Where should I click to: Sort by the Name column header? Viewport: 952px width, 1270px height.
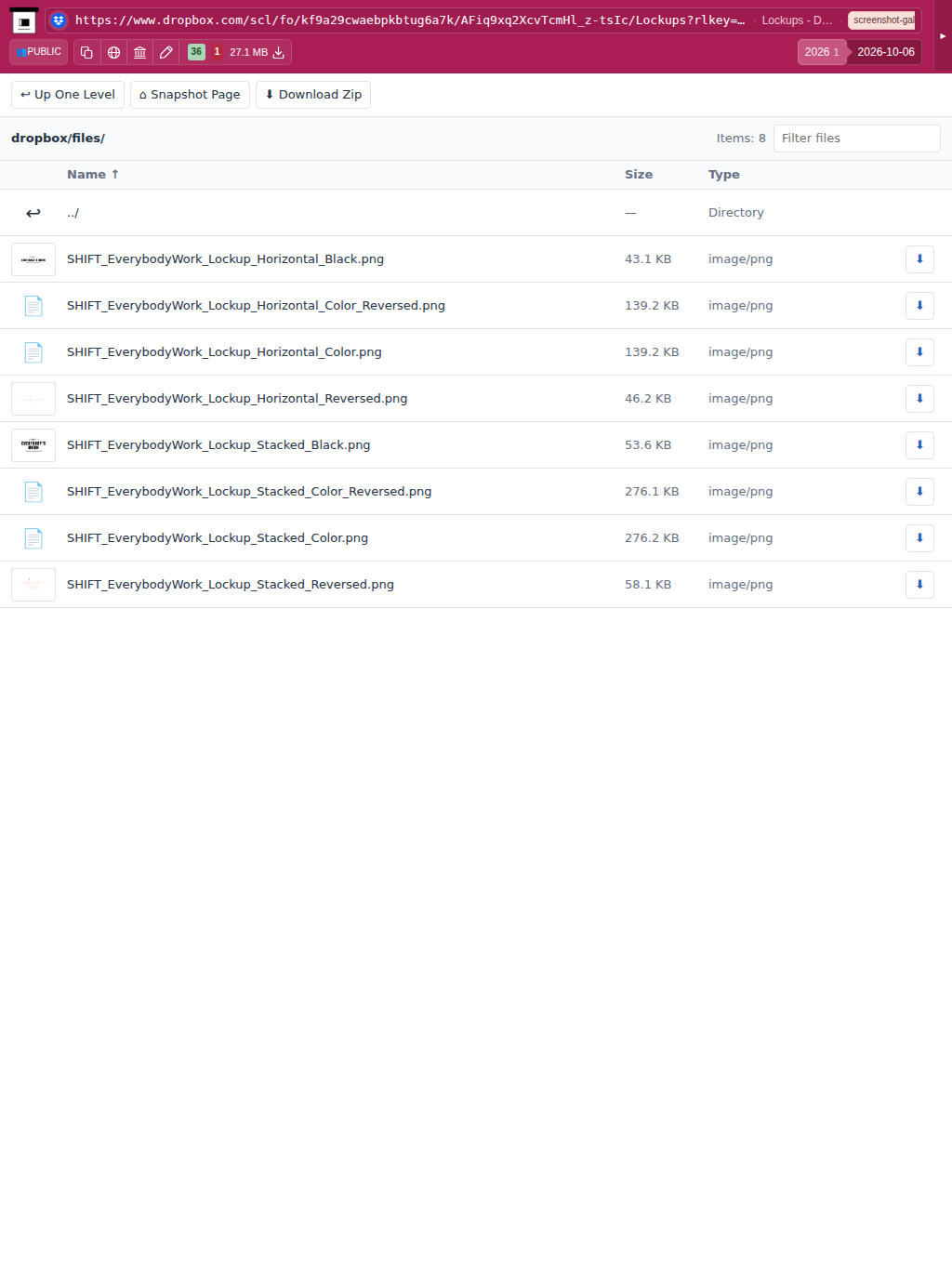[x=93, y=175]
